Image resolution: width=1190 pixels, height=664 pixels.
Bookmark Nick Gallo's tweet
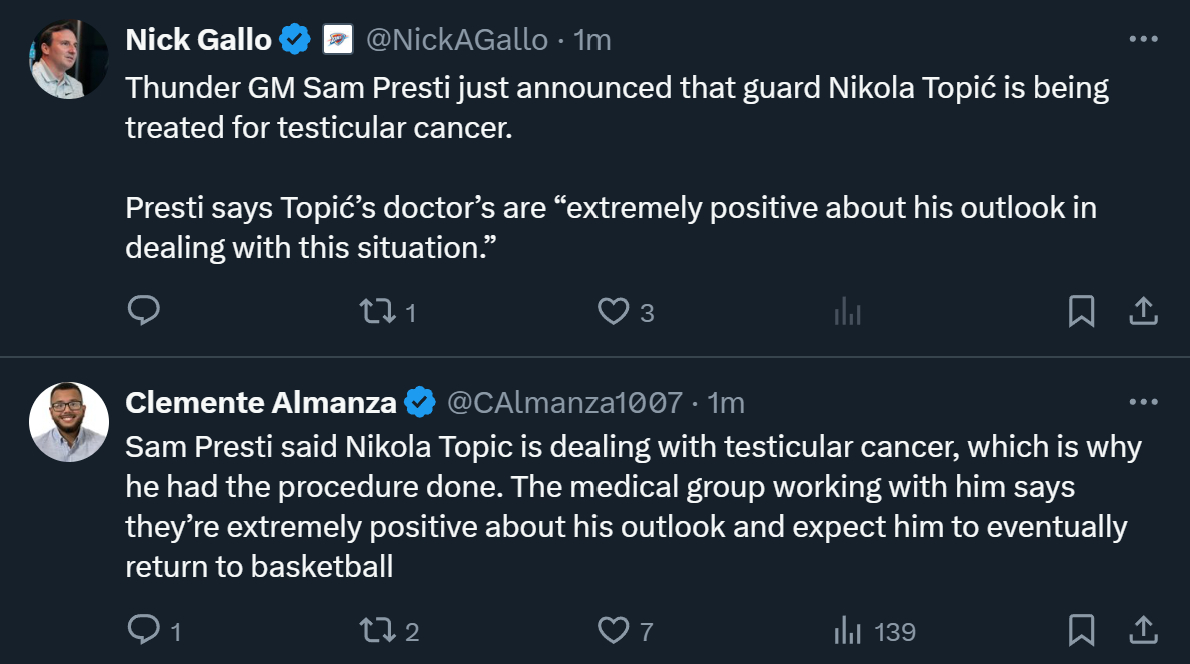point(1081,312)
